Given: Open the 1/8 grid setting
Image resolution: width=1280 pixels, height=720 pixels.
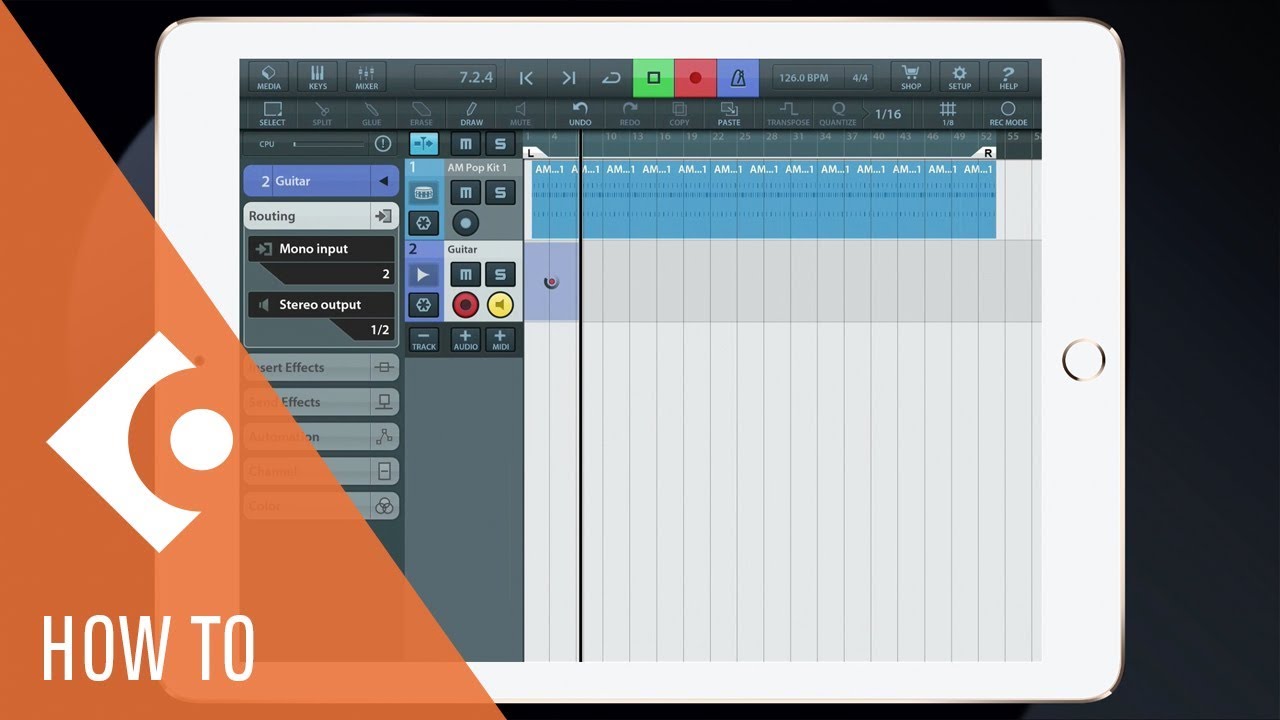Looking at the screenshot, I should 948,114.
